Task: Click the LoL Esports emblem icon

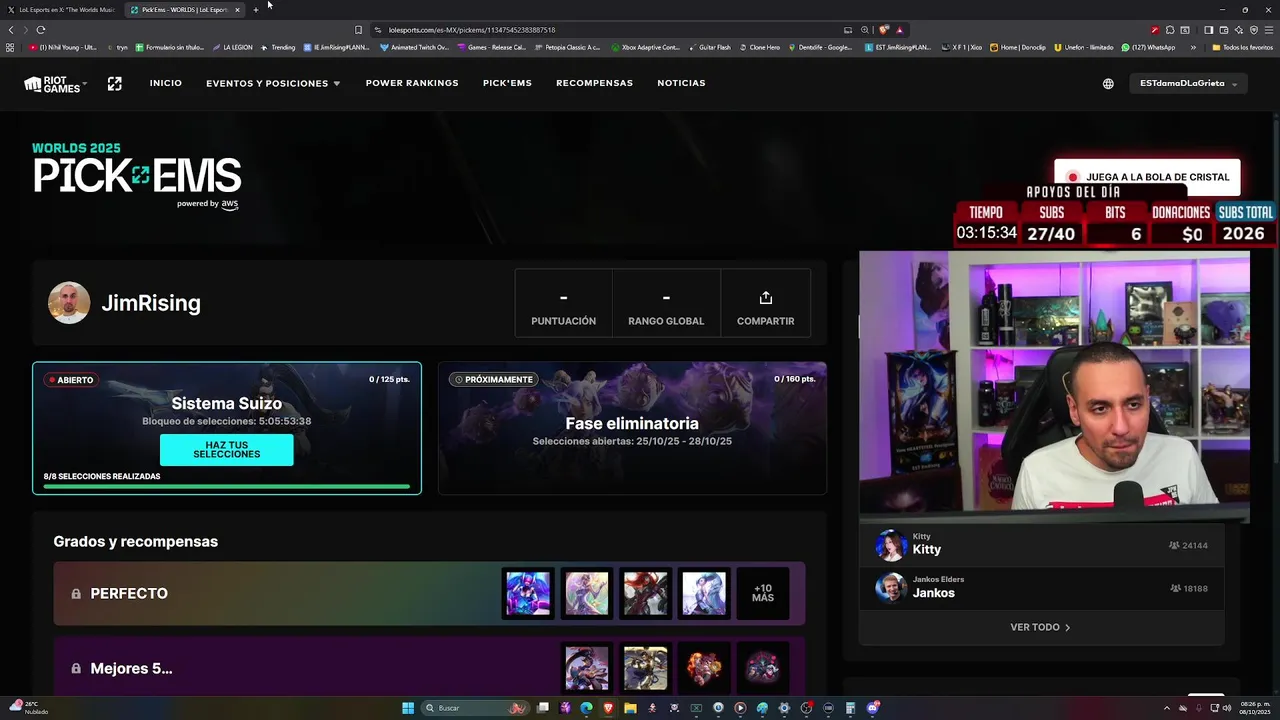Action: (115, 84)
